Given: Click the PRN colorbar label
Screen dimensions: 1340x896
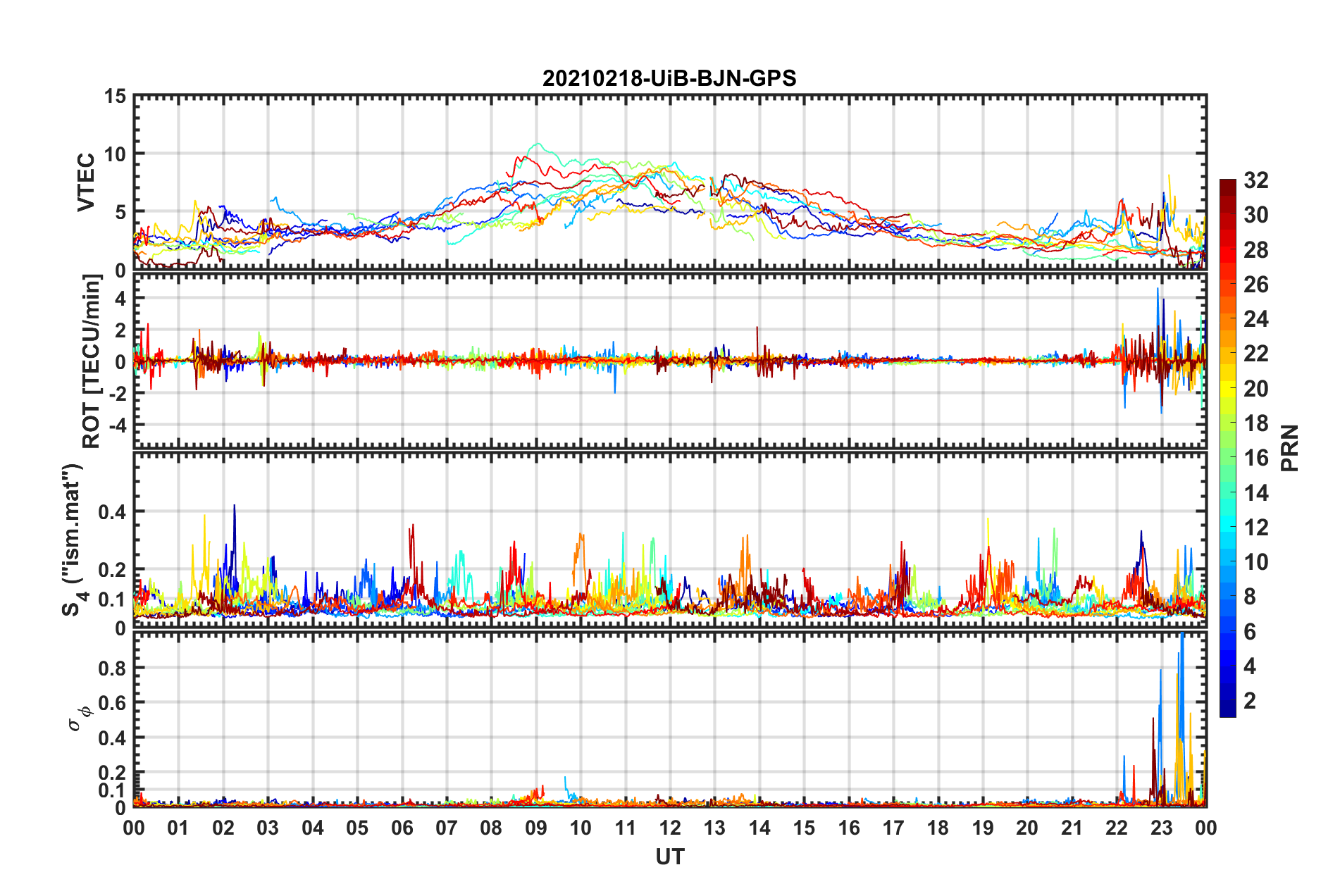Looking at the screenshot, I should pyautogui.click(x=1290, y=448).
